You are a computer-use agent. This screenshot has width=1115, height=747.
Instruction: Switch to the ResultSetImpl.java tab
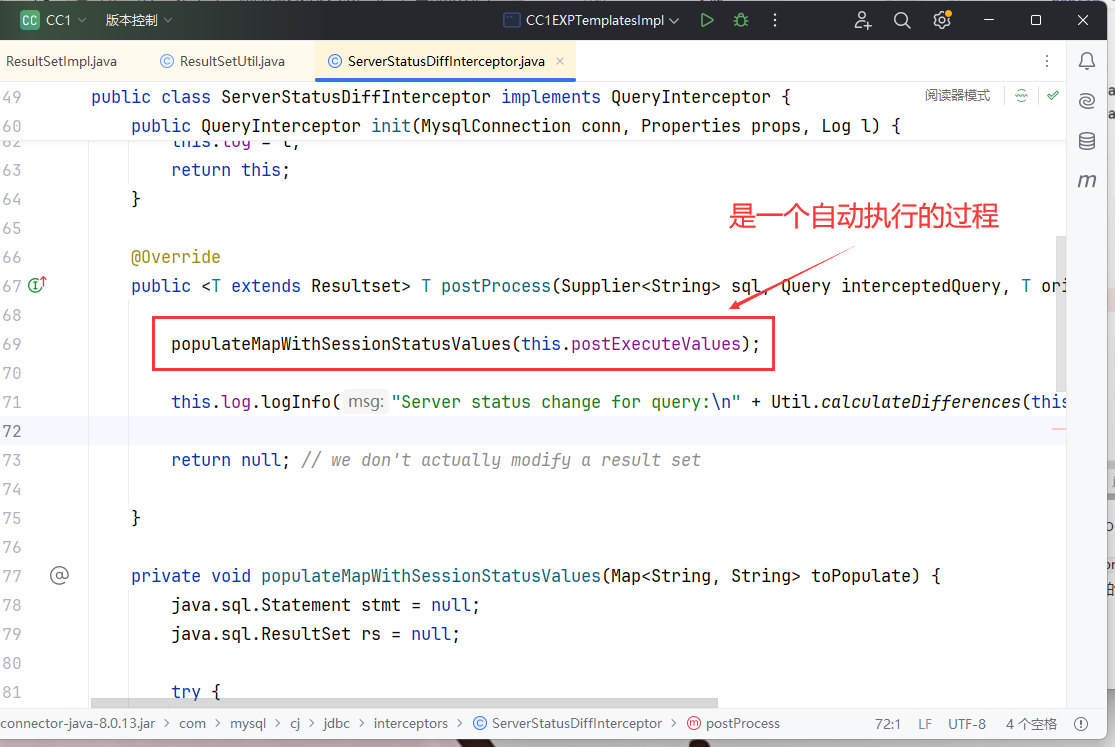61,61
